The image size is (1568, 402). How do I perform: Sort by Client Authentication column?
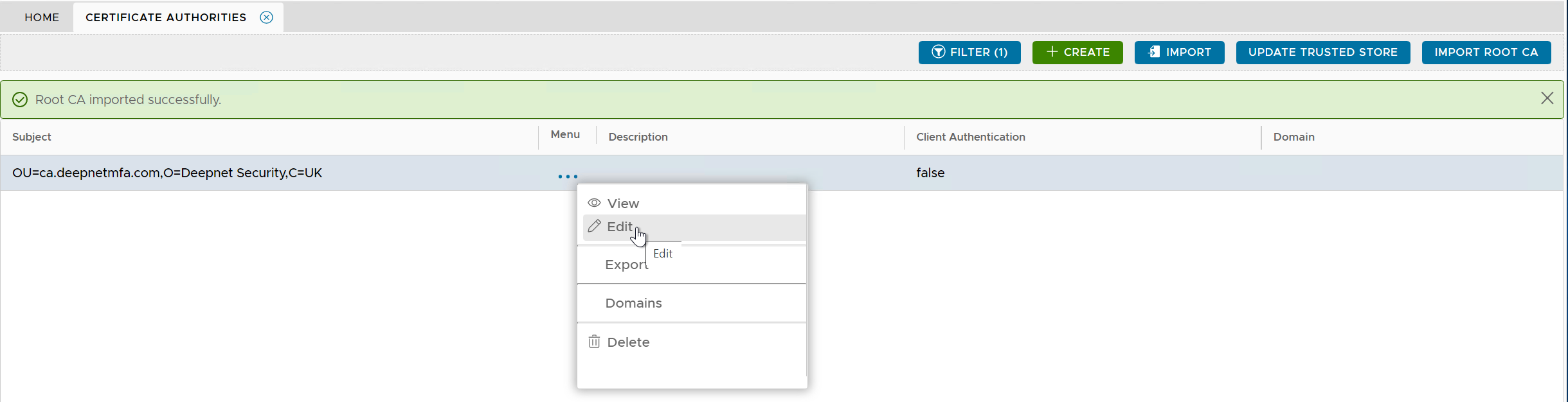click(x=970, y=137)
